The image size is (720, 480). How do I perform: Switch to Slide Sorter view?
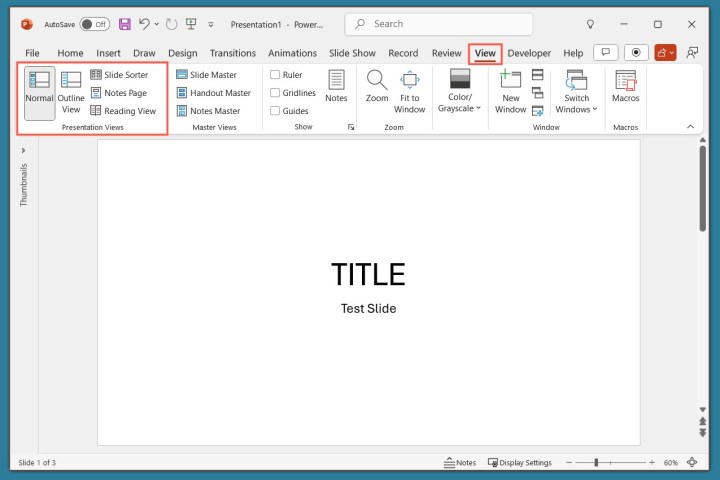click(119, 75)
